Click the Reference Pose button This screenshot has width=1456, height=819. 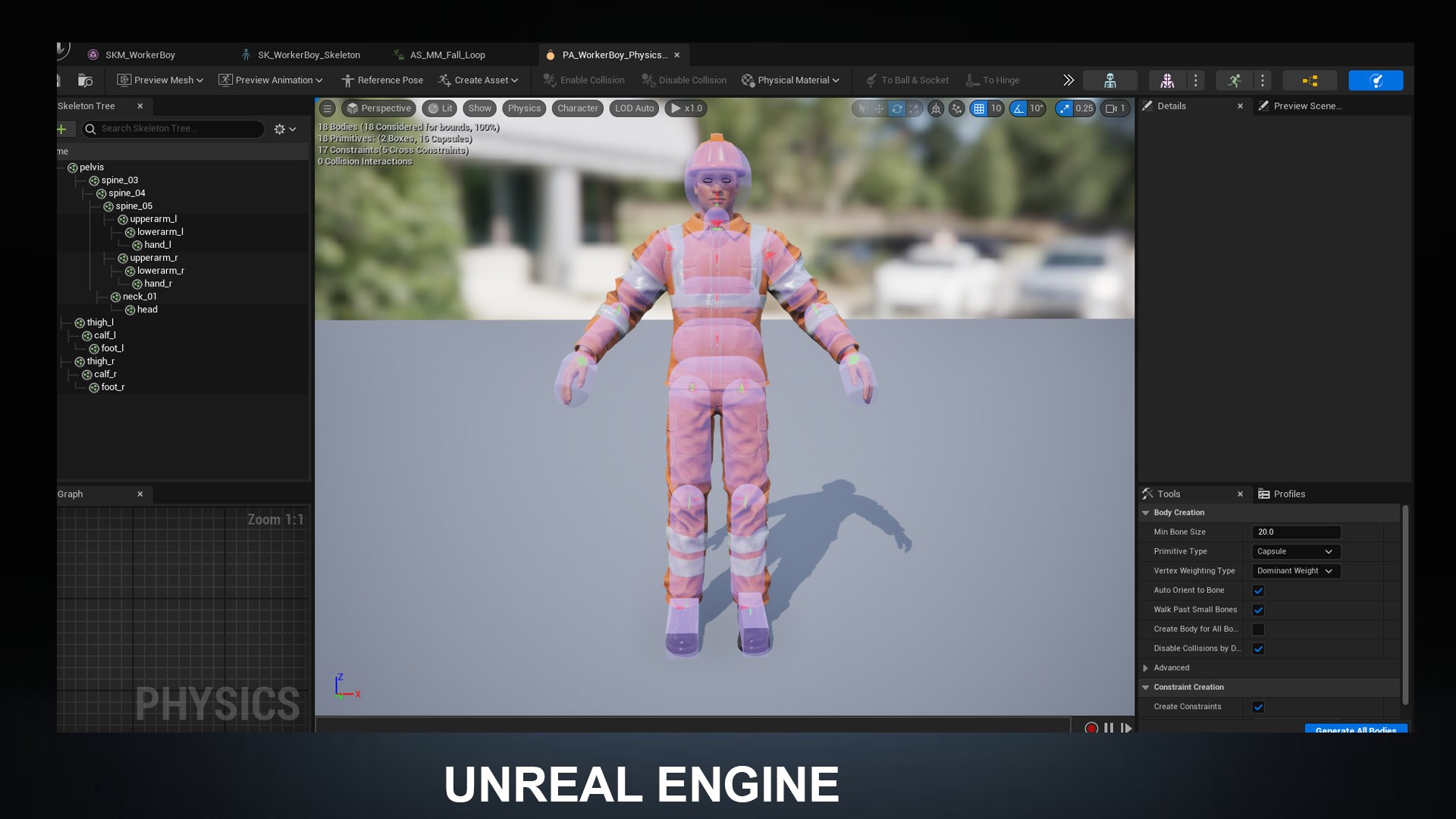(x=382, y=80)
